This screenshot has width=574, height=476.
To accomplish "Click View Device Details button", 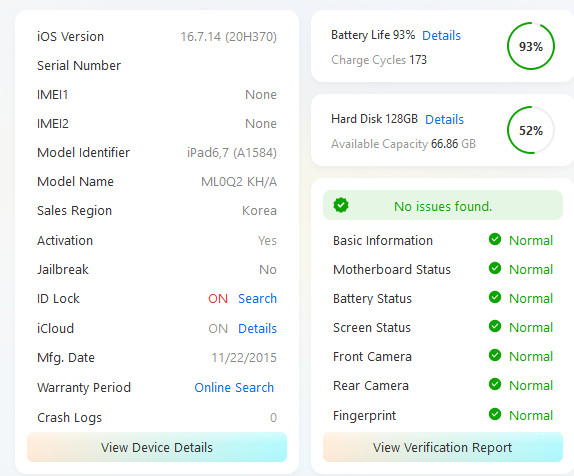I will tap(157, 447).
